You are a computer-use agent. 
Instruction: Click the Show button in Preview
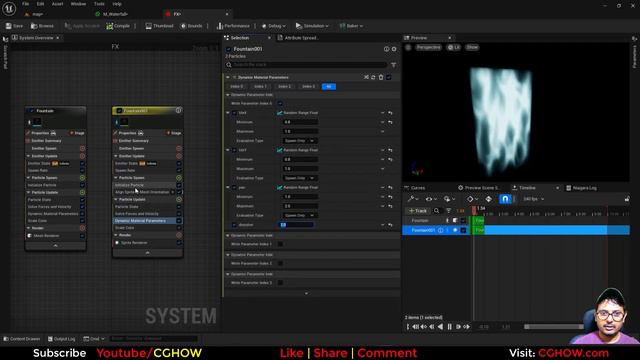(x=472, y=47)
